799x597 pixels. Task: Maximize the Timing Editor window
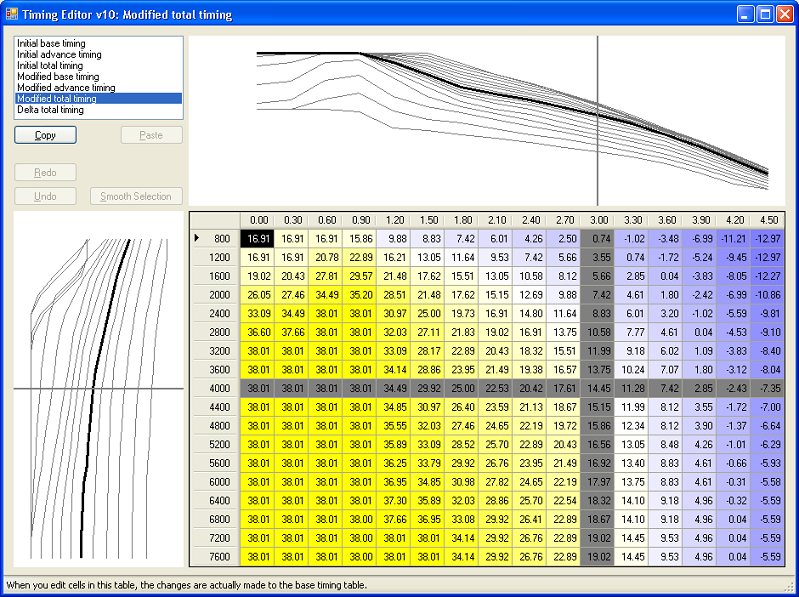coord(765,15)
